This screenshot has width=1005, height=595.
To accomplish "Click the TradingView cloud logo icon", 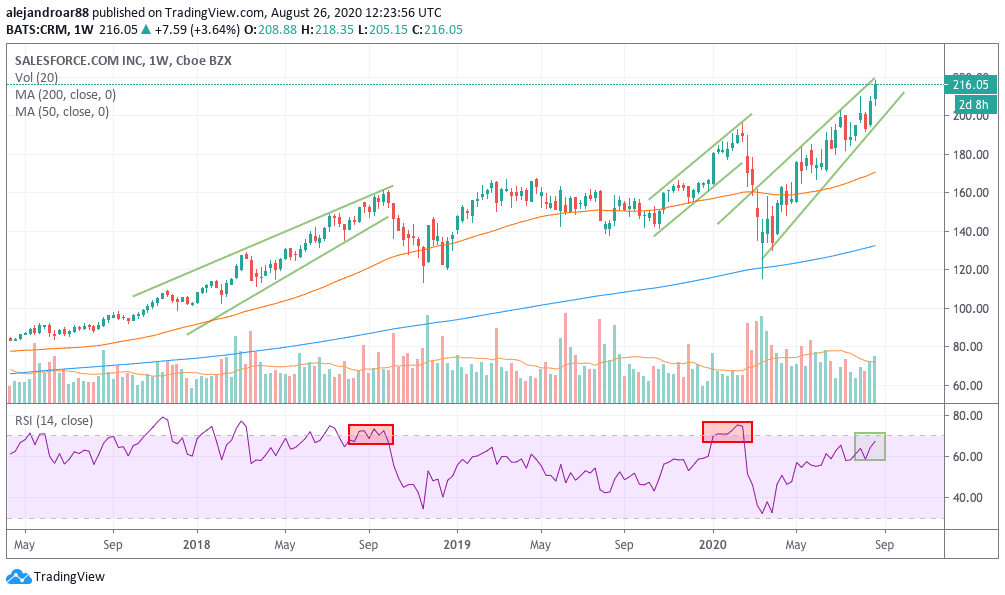I will click(19, 576).
